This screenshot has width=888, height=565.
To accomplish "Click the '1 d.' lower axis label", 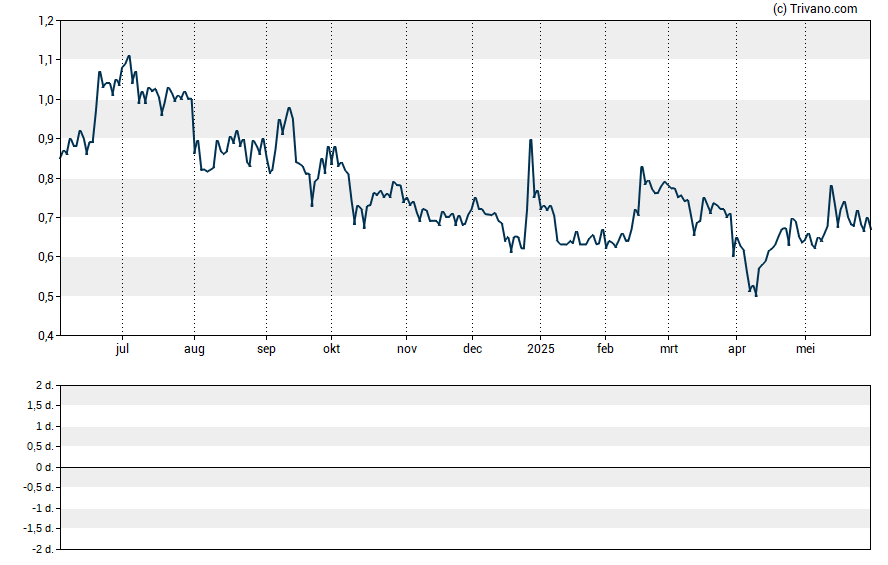I will (44, 426).
